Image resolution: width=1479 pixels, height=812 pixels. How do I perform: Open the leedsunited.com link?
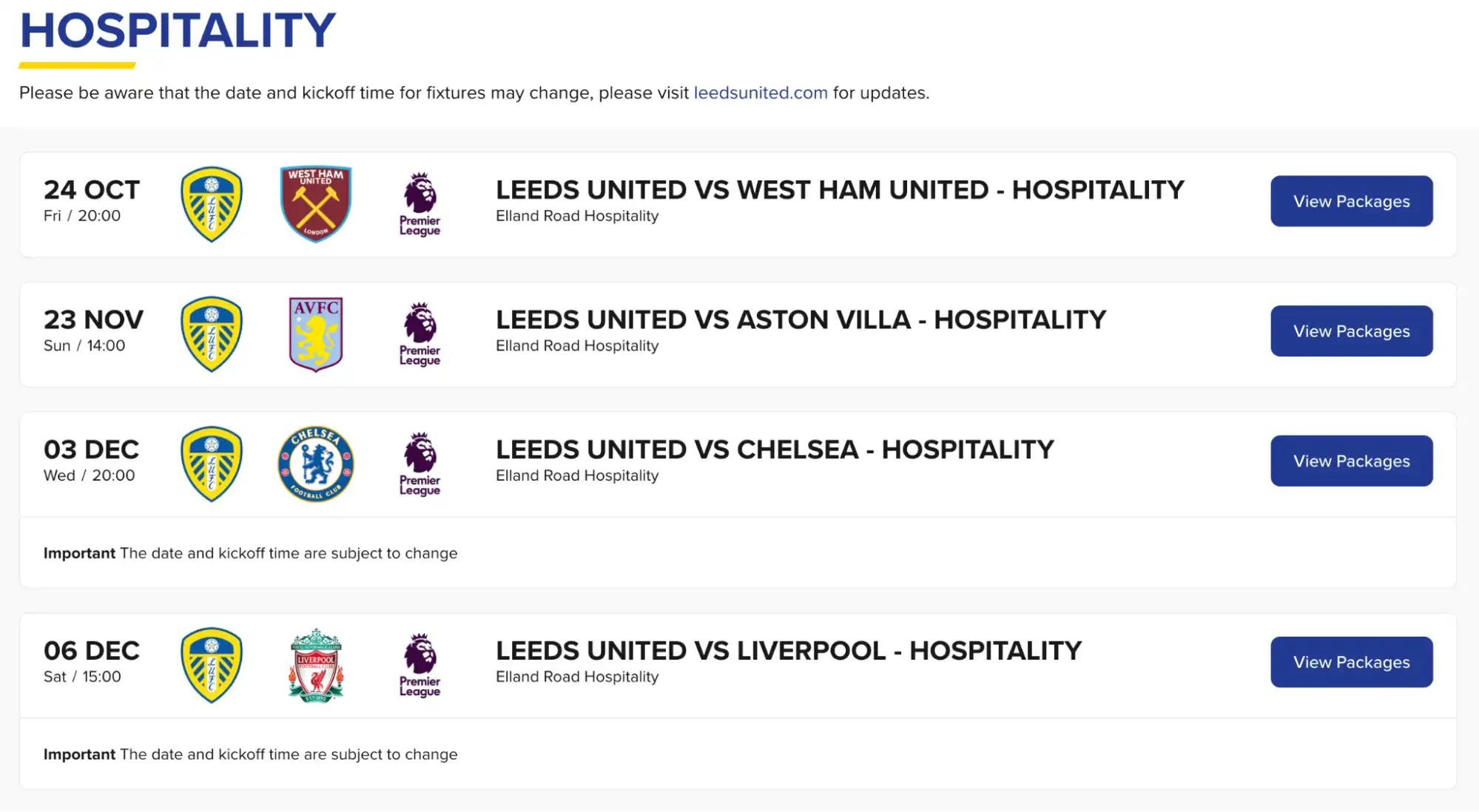pos(760,93)
